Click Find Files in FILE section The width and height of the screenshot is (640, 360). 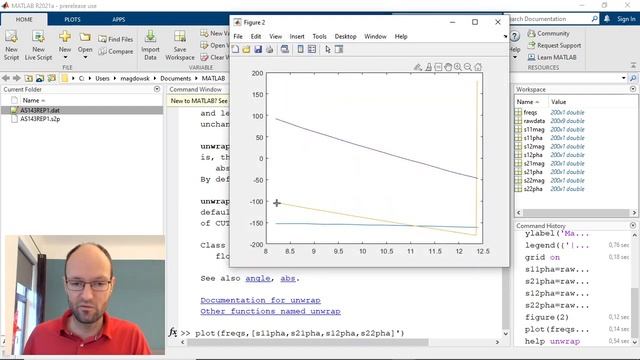coord(116,39)
